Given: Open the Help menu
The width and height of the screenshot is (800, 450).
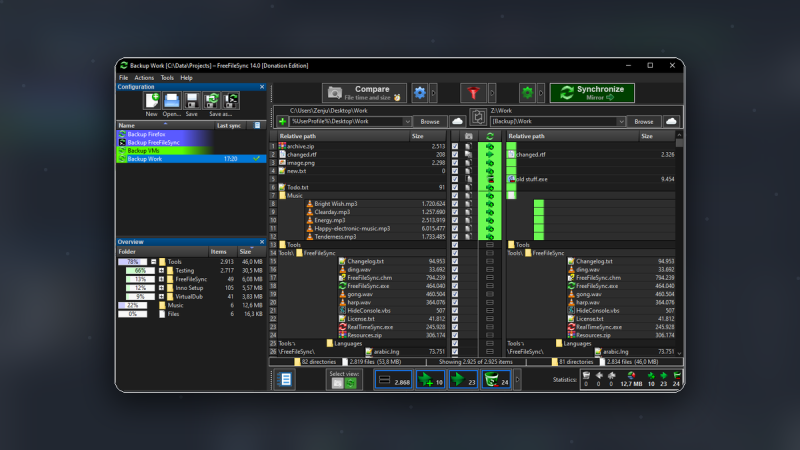Looking at the screenshot, I should pyautogui.click(x=186, y=78).
